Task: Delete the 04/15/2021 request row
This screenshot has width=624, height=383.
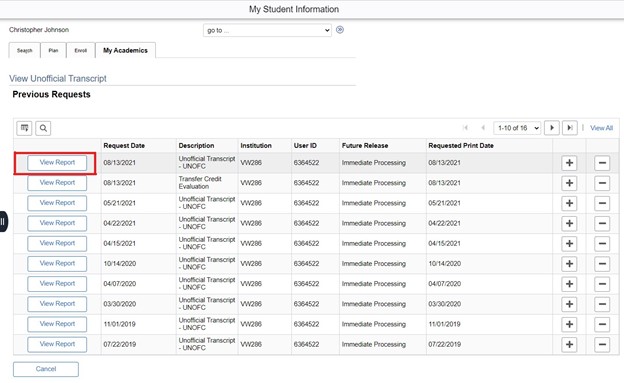Action: (602, 244)
